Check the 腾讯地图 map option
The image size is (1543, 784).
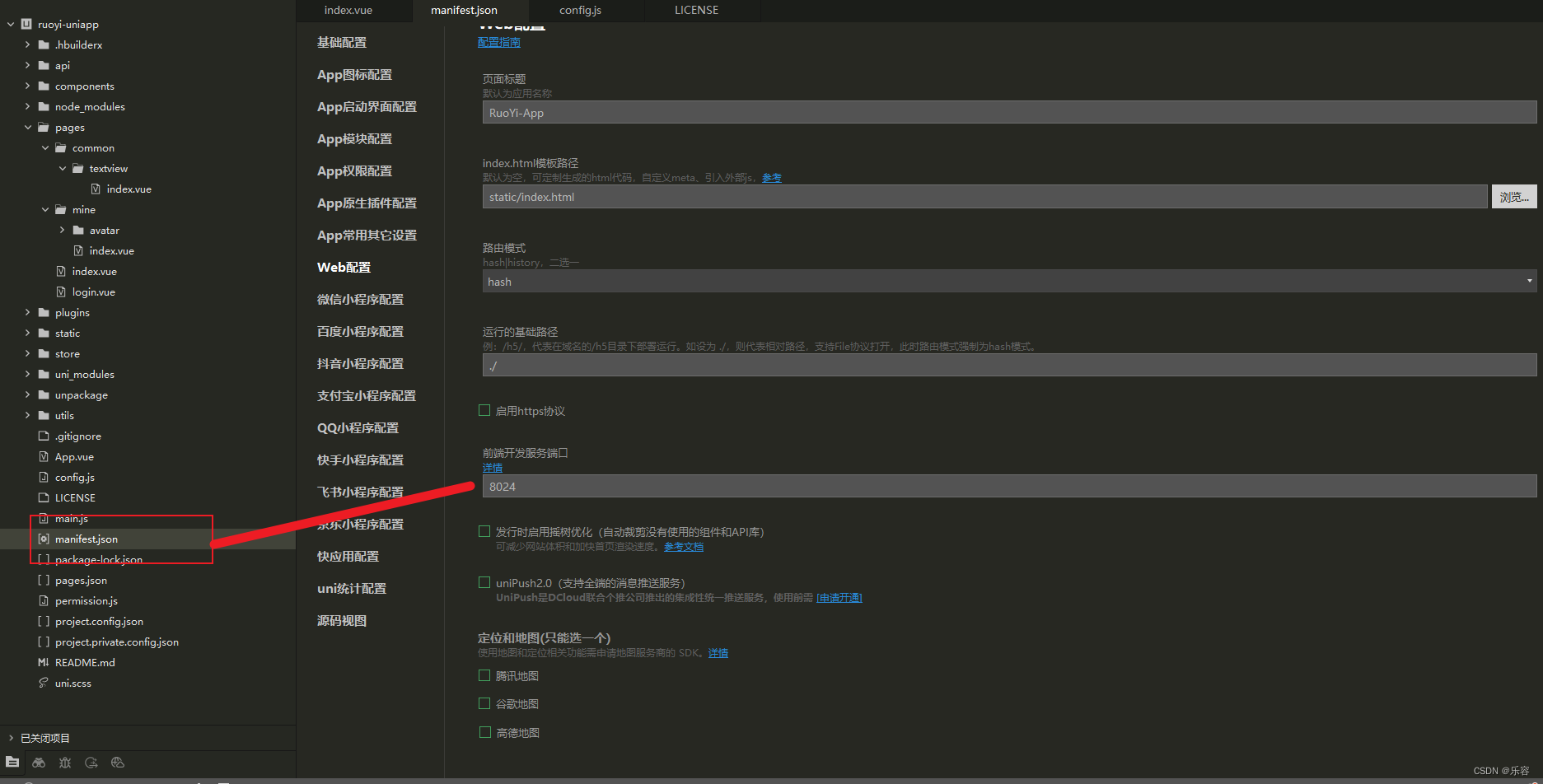[x=484, y=675]
